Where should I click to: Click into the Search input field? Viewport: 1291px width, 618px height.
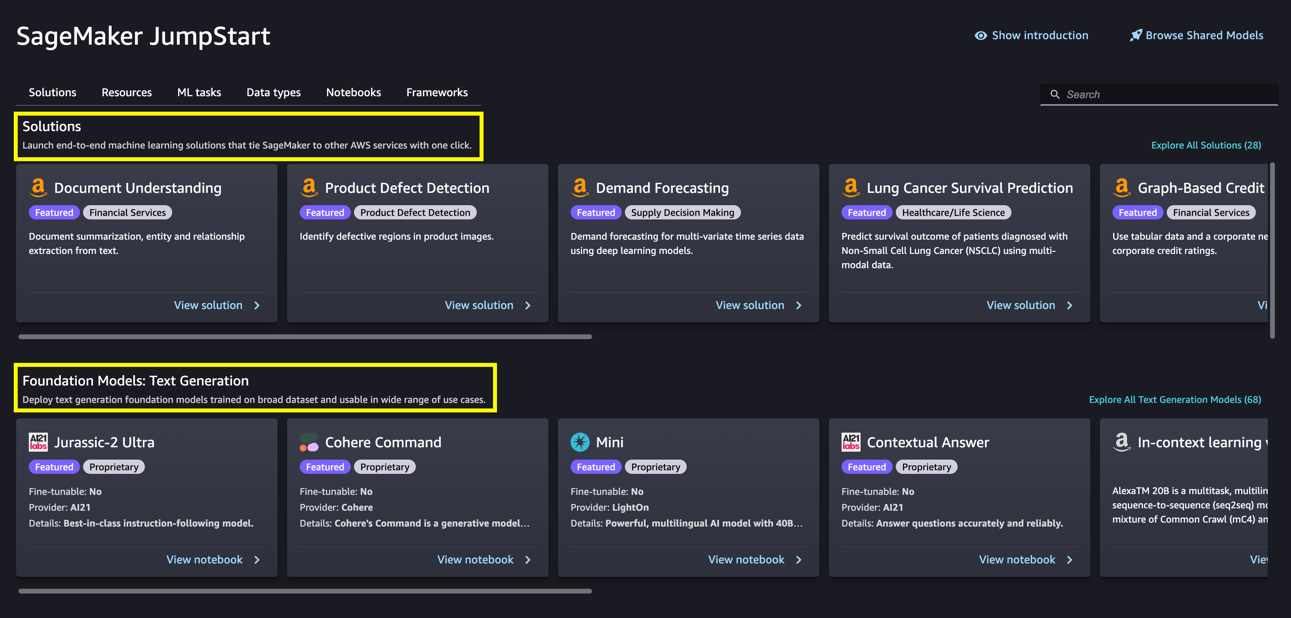coord(1160,94)
